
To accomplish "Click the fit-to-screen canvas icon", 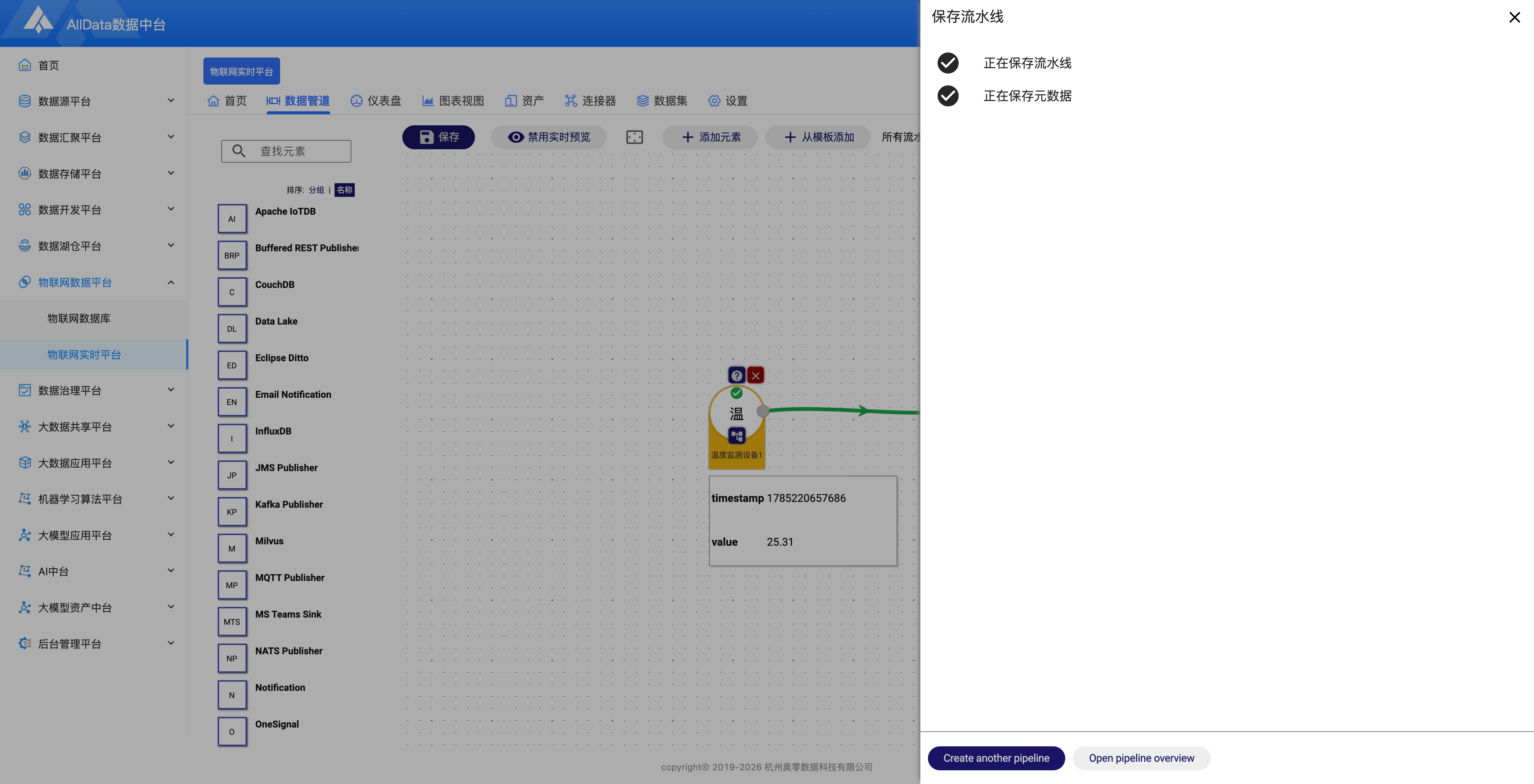I will 635,137.
